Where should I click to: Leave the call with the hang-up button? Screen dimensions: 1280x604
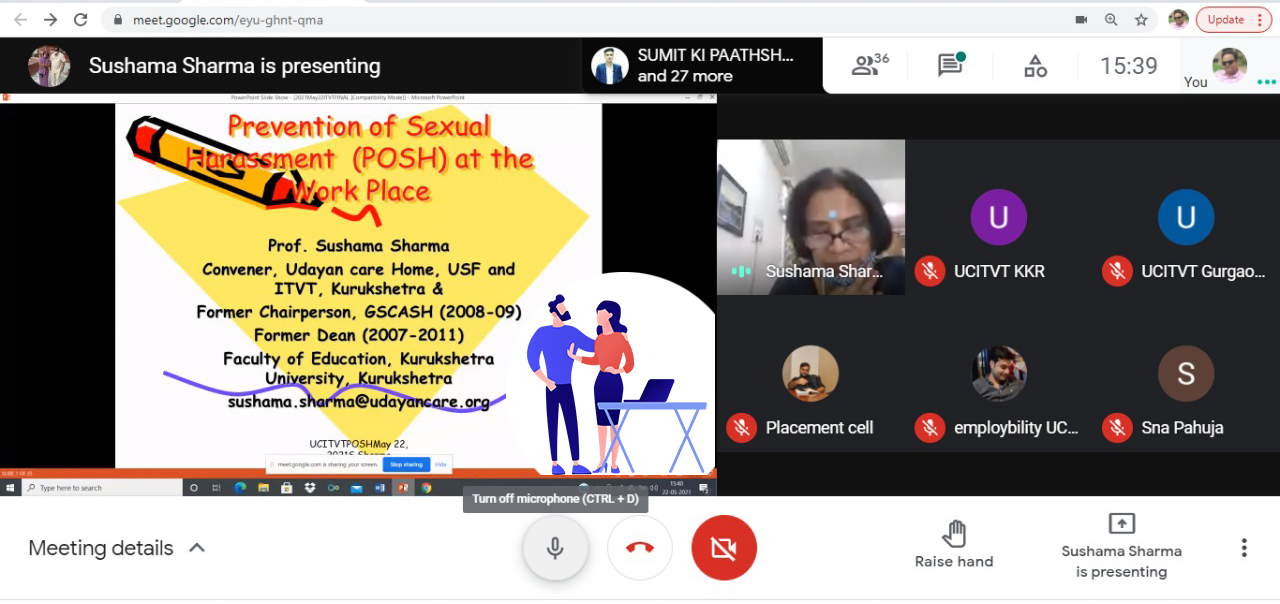640,548
